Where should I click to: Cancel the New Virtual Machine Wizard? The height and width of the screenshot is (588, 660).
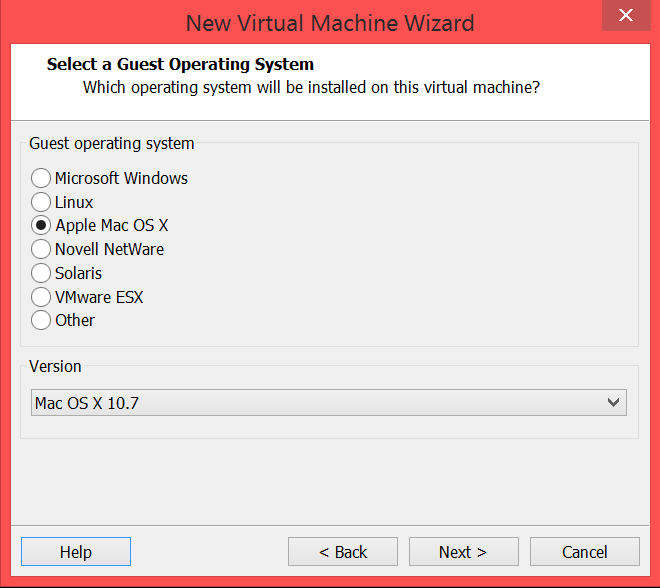tap(585, 552)
